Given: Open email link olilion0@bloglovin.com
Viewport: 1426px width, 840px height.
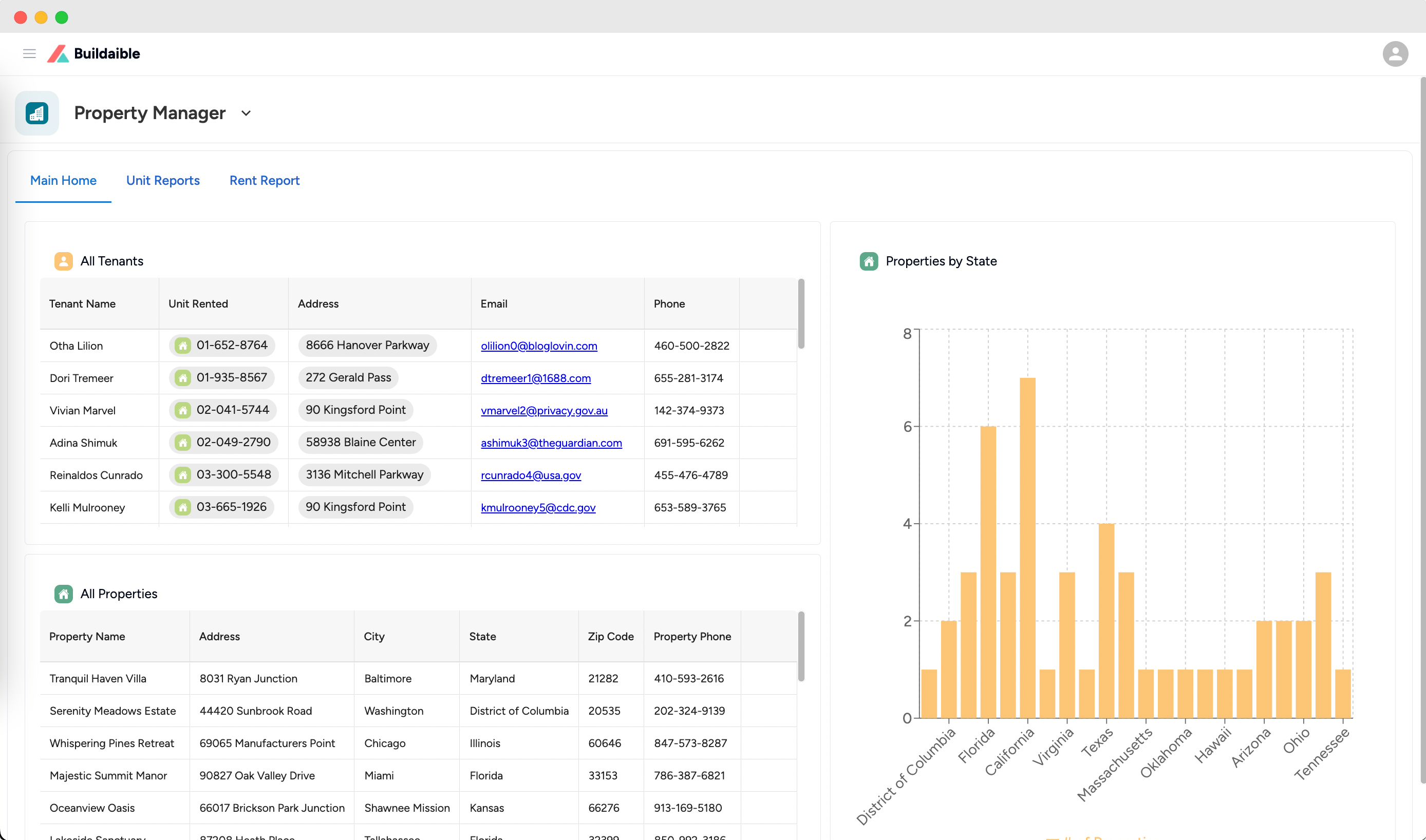Looking at the screenshot, I should point(538,346).
